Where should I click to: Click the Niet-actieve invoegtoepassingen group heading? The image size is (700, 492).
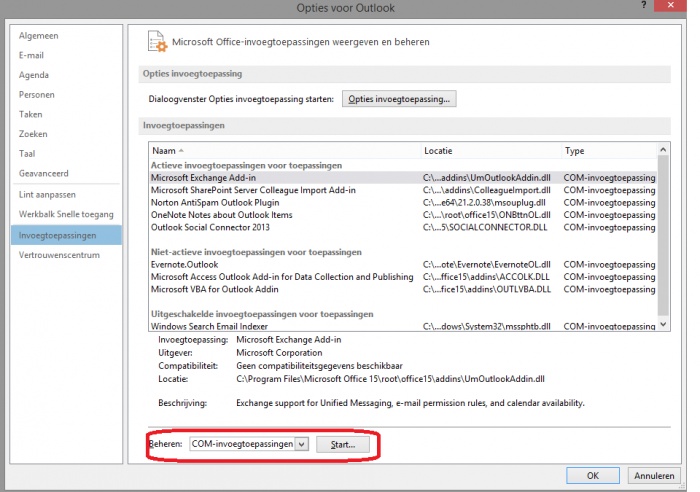tap(256, 252)
